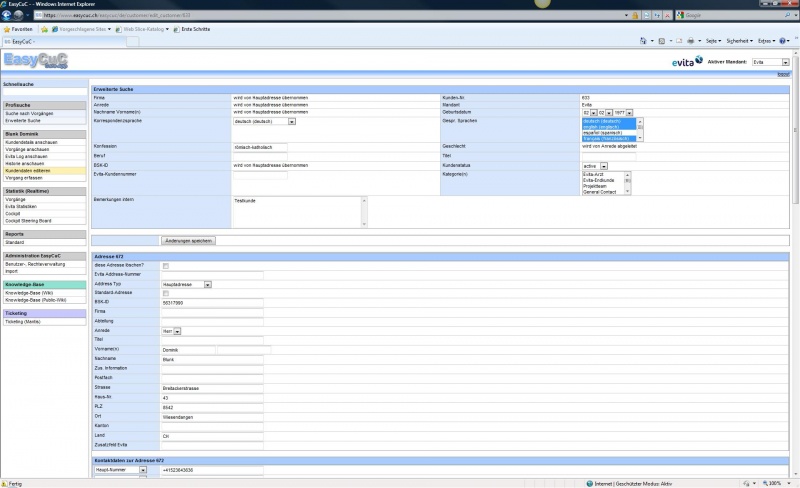This screenshot has height=488, width=800.
Task: Open Ticketing (Mantis) link
Action: coord(22,322)
